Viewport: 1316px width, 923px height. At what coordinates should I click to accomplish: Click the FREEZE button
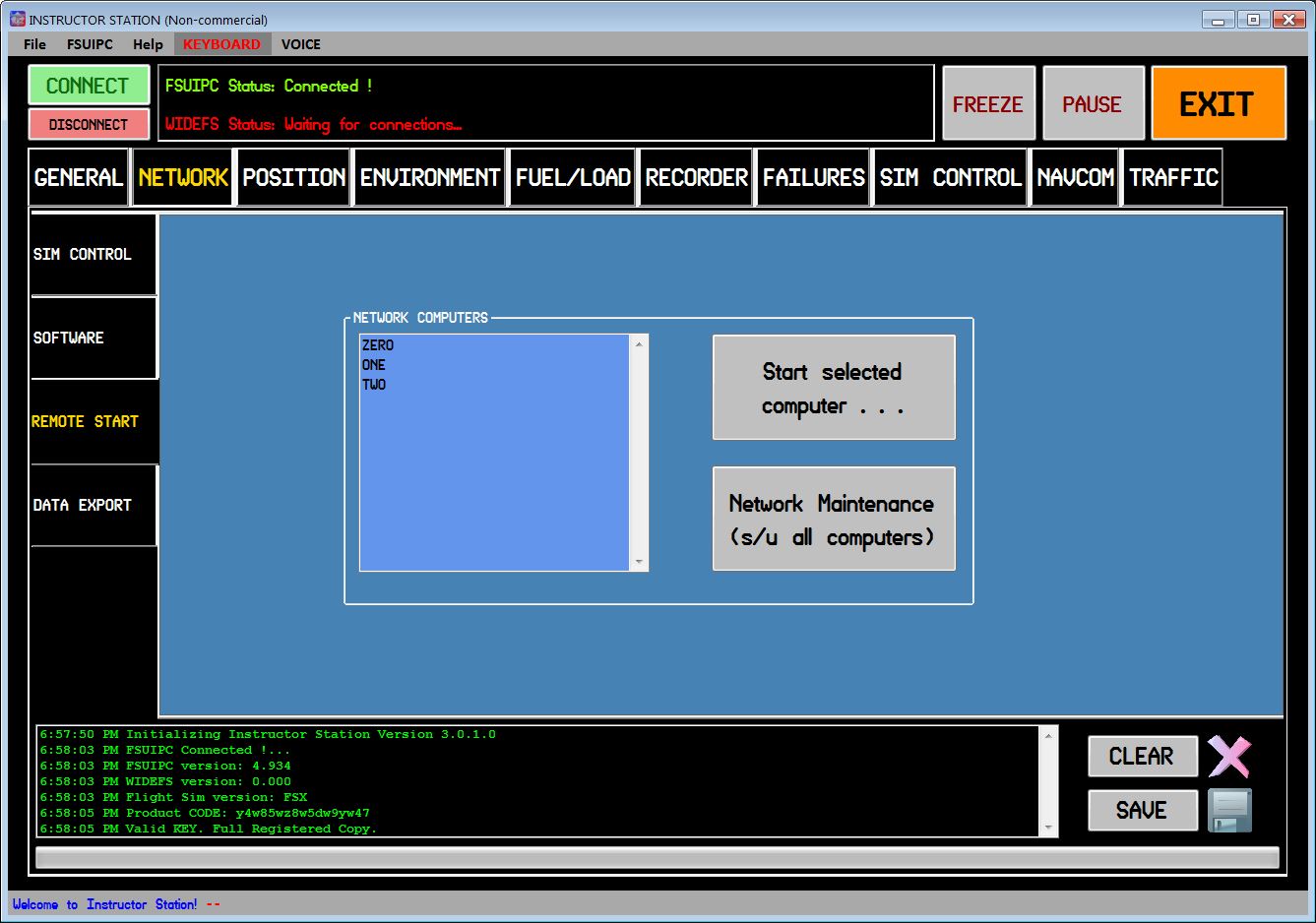tap(988, 103)
